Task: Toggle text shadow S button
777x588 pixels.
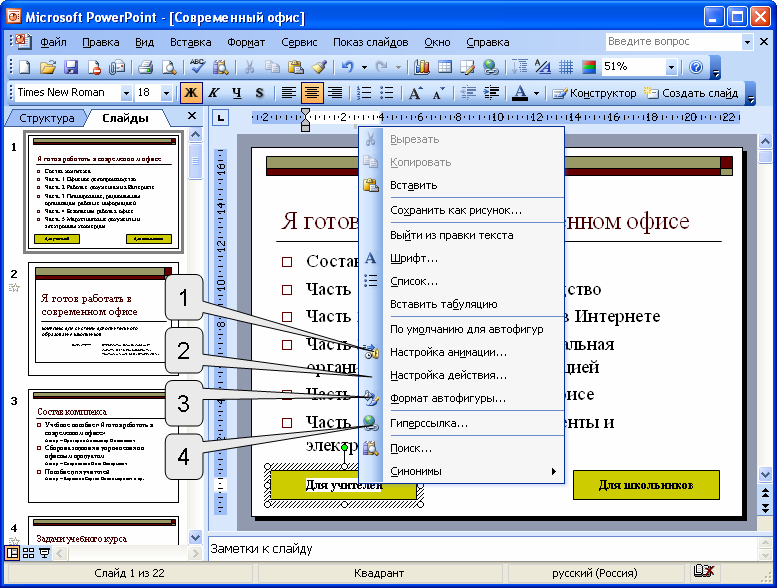Action: [x=260, y=93]
